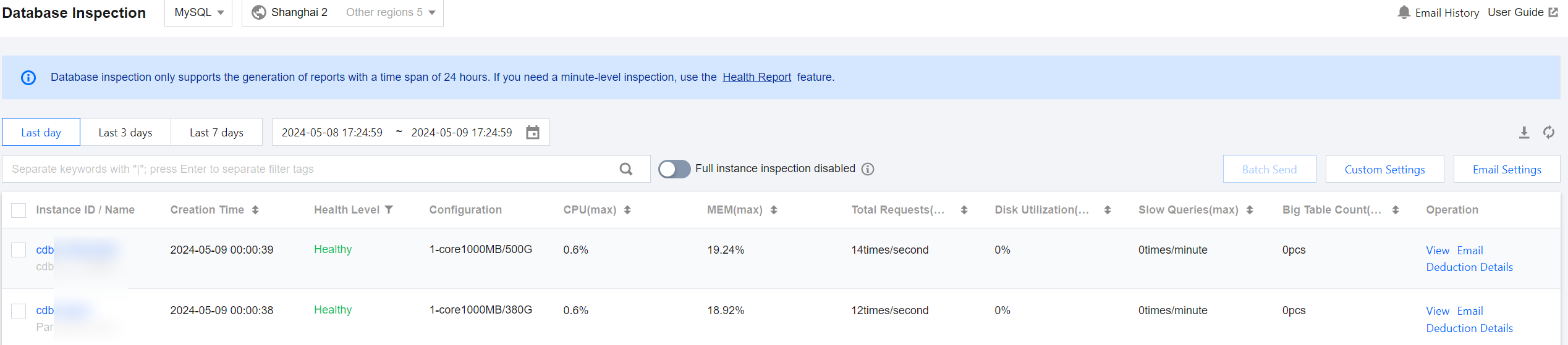The height and width of the screenshot is (345, 1568).
Task: Open the Health Report link
Action: 756,77
